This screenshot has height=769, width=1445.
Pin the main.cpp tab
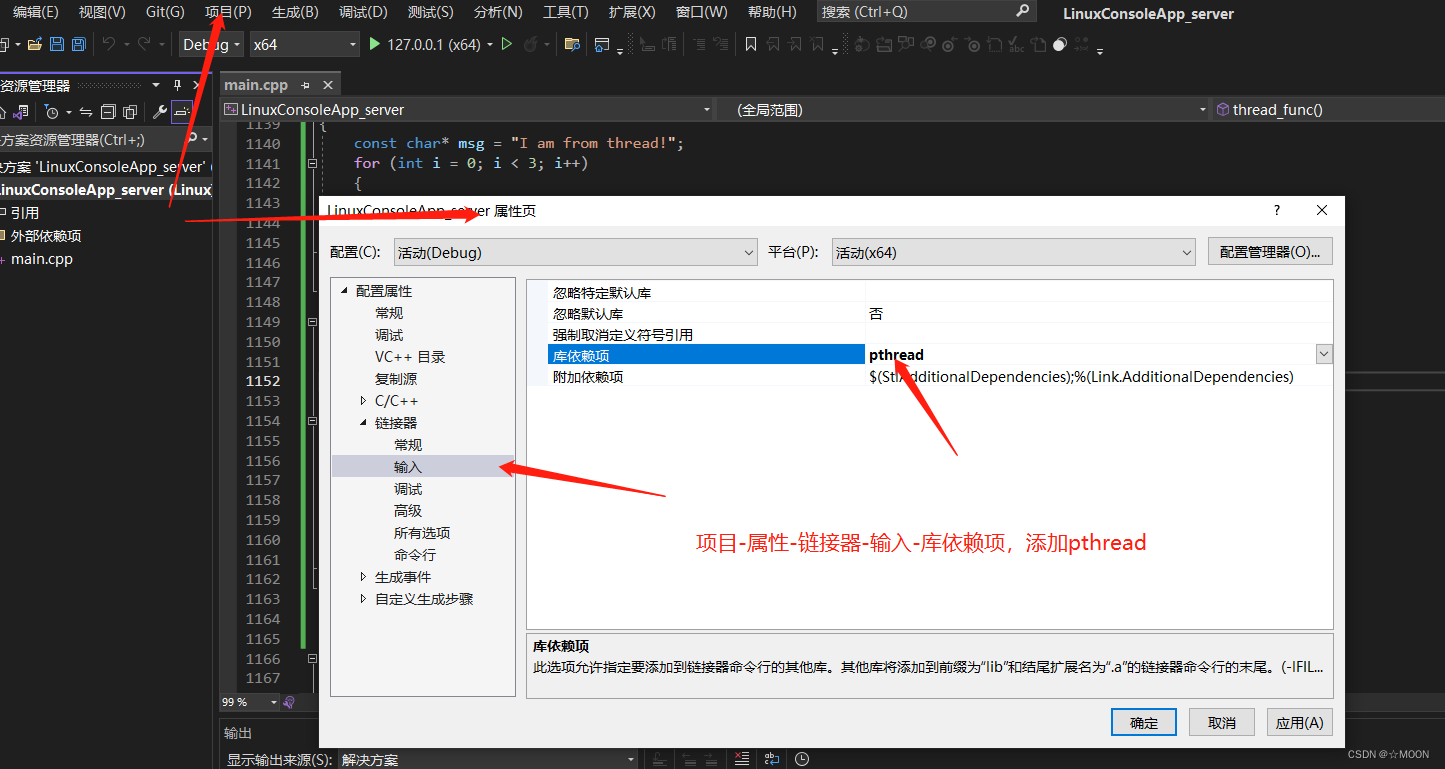coord(305,86)
